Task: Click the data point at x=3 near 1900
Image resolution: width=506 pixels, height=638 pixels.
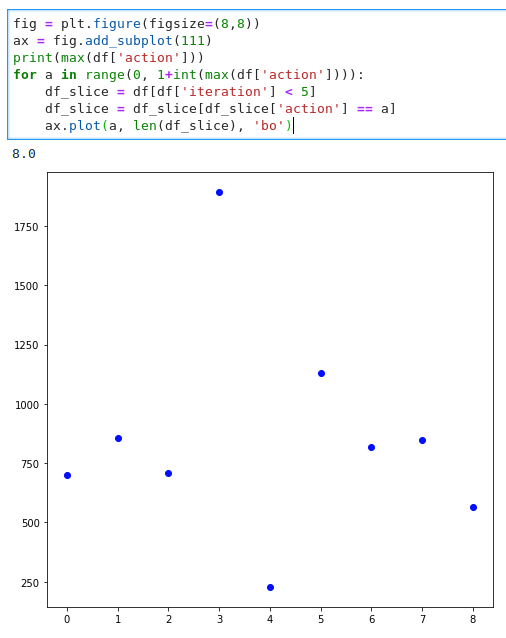Action: click(x=219, y=192)
